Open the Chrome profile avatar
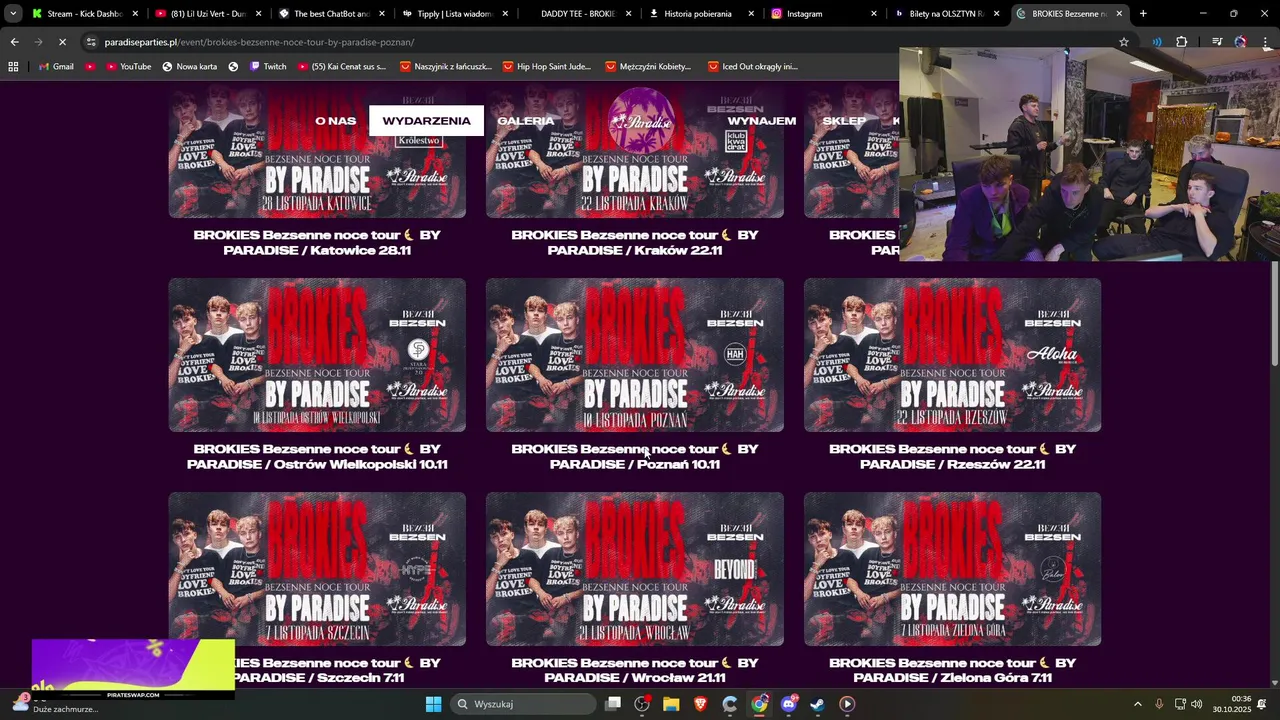 [x=1241, y=42]
